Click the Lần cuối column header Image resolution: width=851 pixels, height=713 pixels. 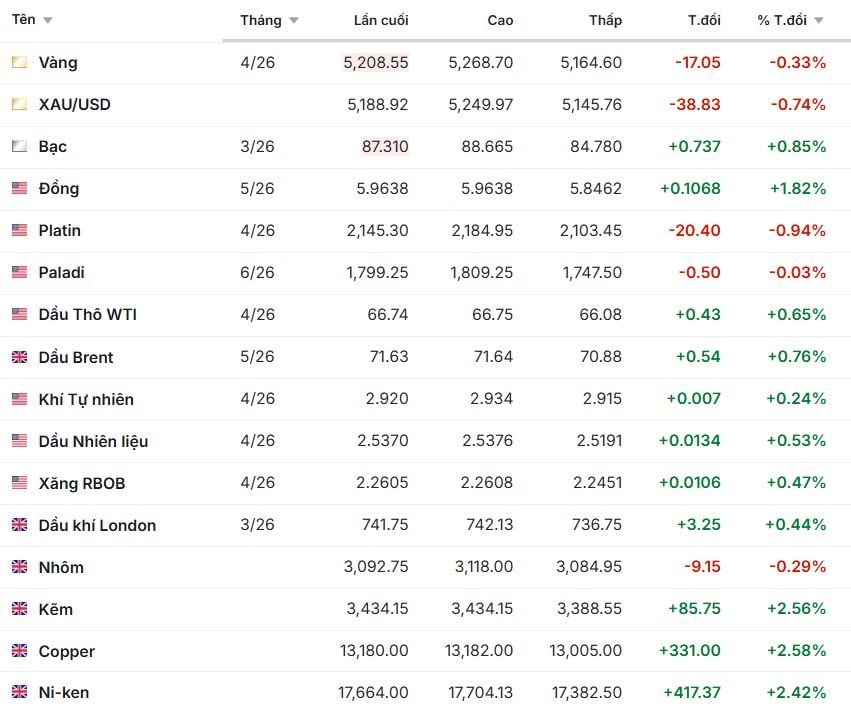pyautogui.click(x=381, y=20)
